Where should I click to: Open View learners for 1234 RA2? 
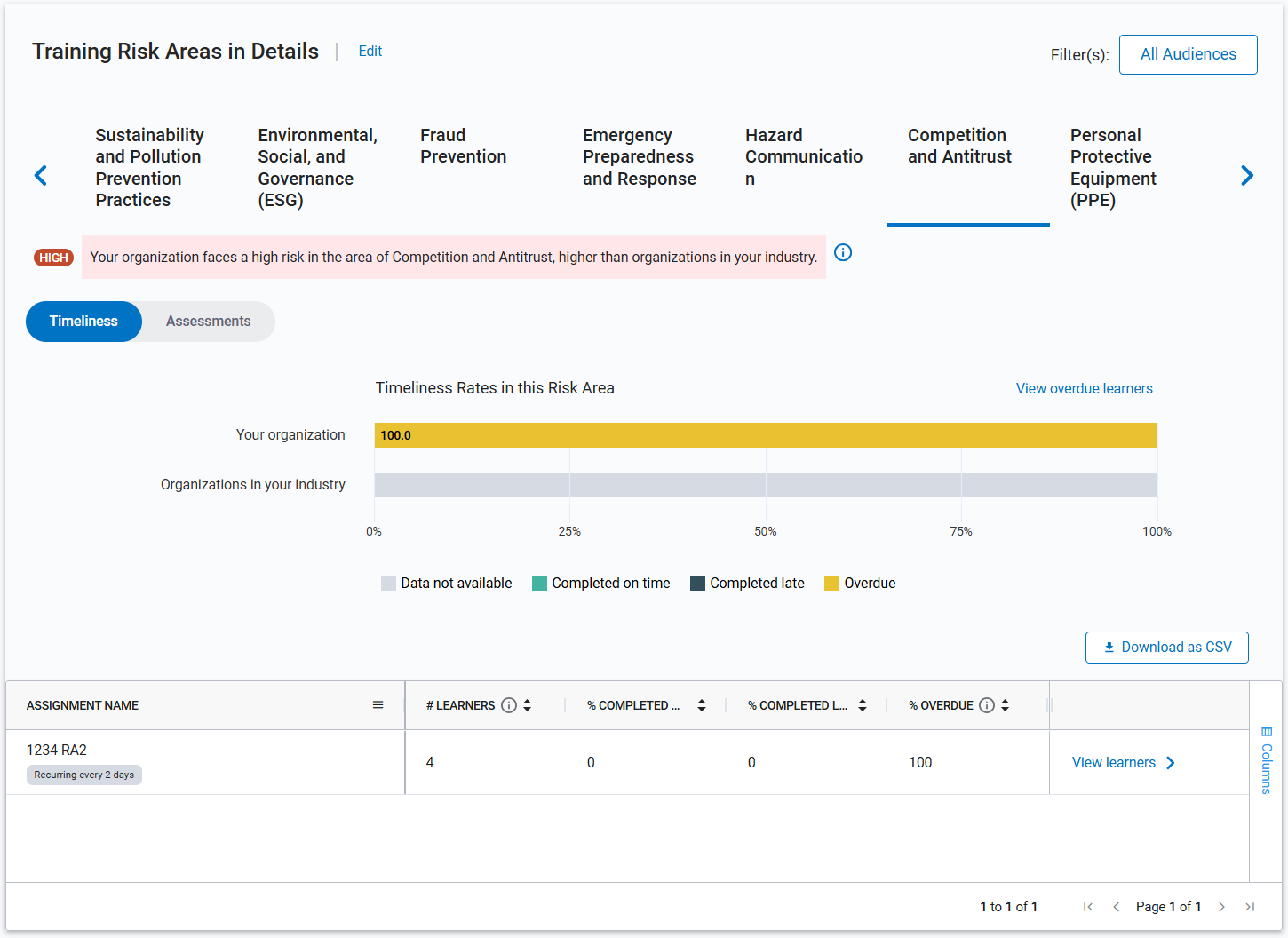1124,763
